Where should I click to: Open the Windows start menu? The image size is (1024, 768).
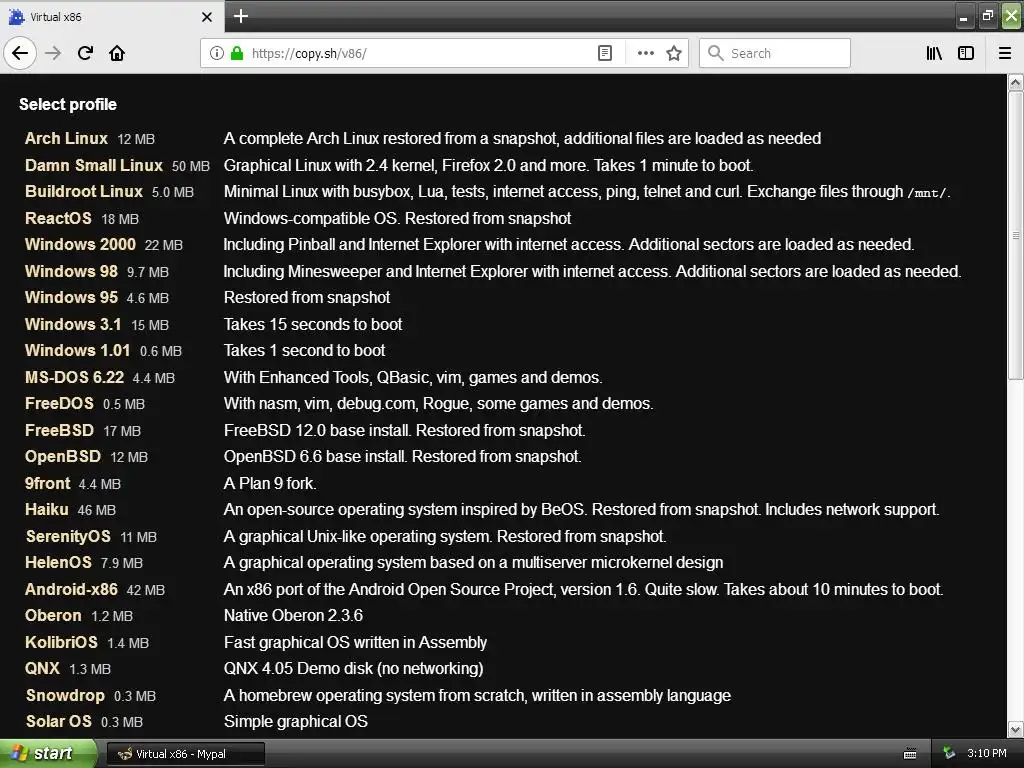47,754
